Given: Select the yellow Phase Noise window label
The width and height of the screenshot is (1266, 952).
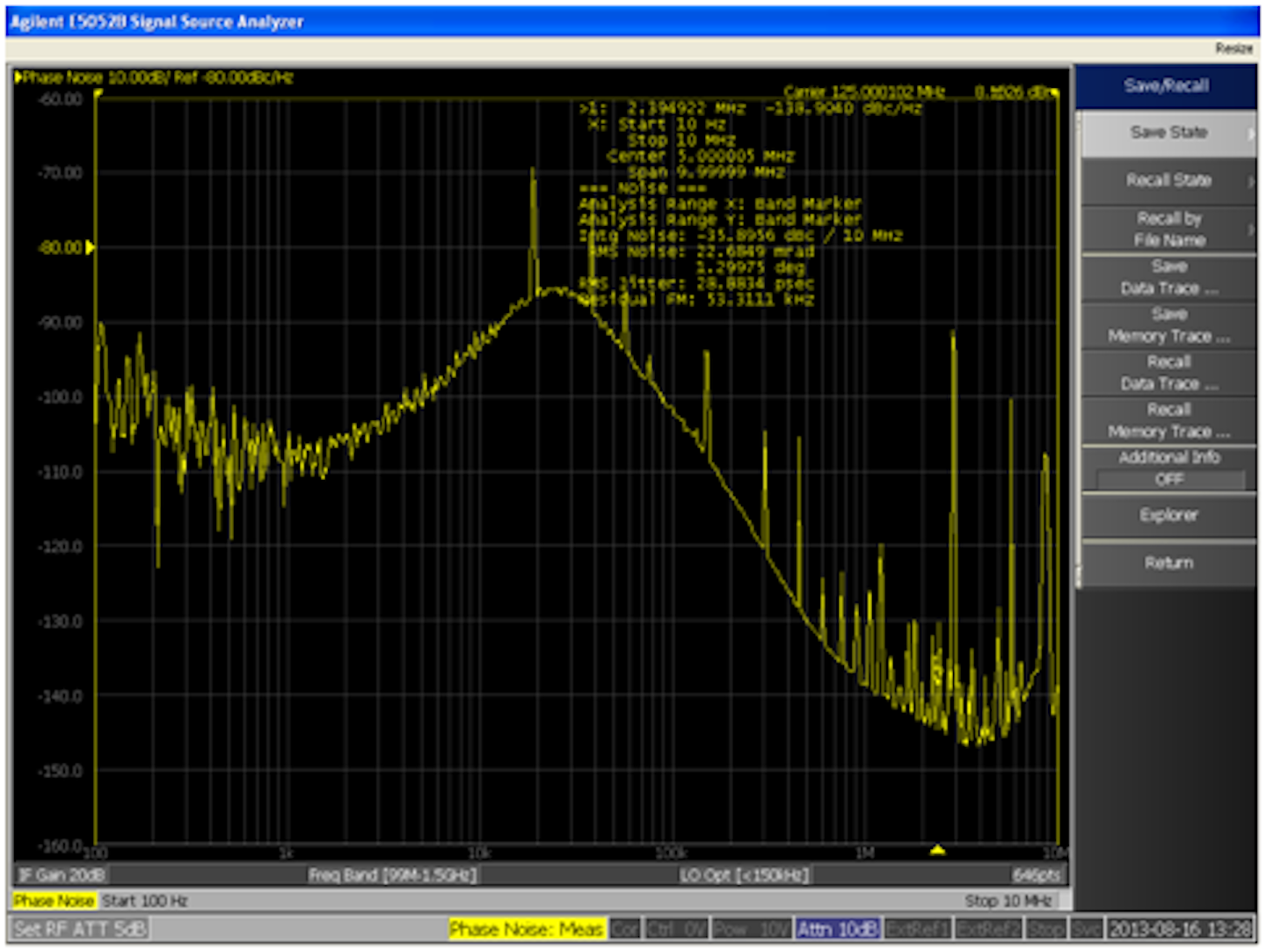Looking at the screenshot, I should coord(54,901).
